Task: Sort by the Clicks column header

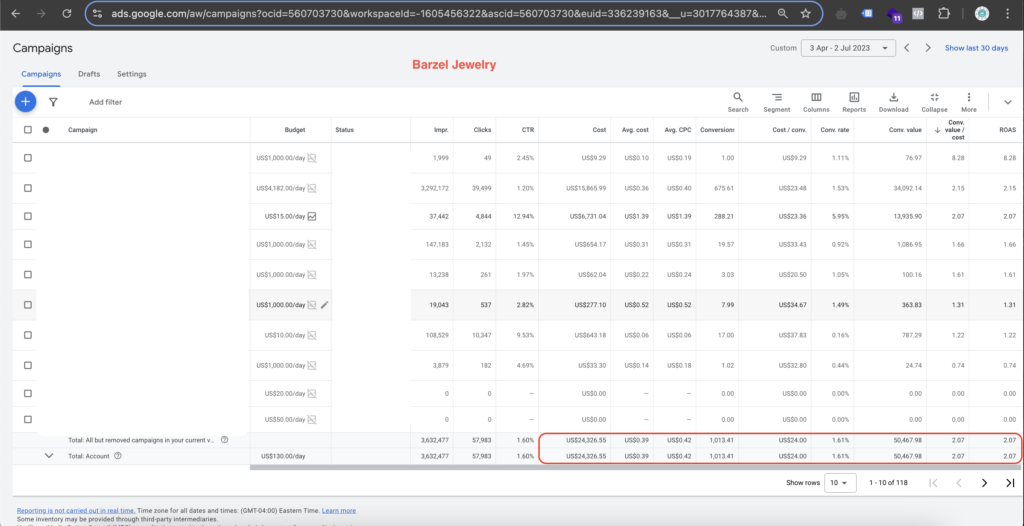Action: click(482, 129)
